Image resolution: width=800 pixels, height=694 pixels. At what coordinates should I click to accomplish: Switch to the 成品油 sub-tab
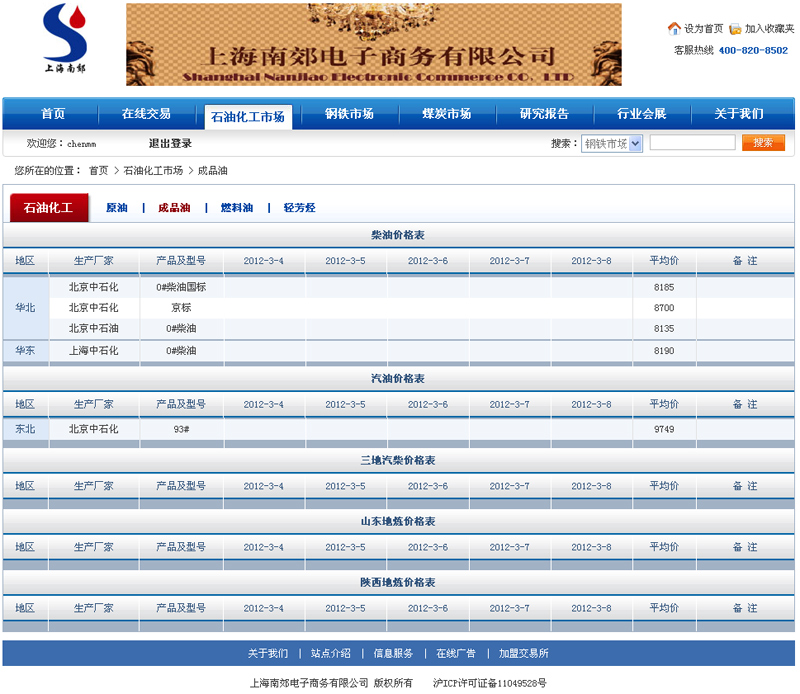tap(174, 208)
